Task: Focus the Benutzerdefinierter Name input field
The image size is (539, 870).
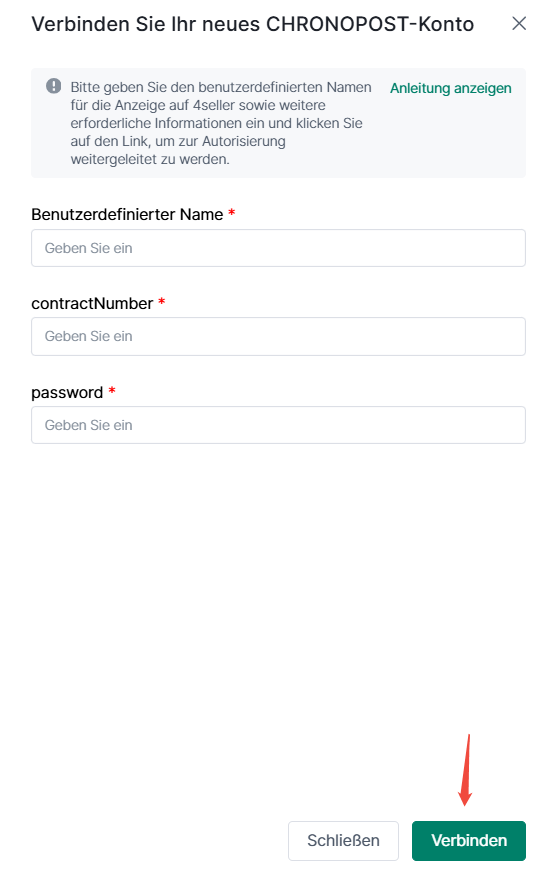Action: coord(278,248)
